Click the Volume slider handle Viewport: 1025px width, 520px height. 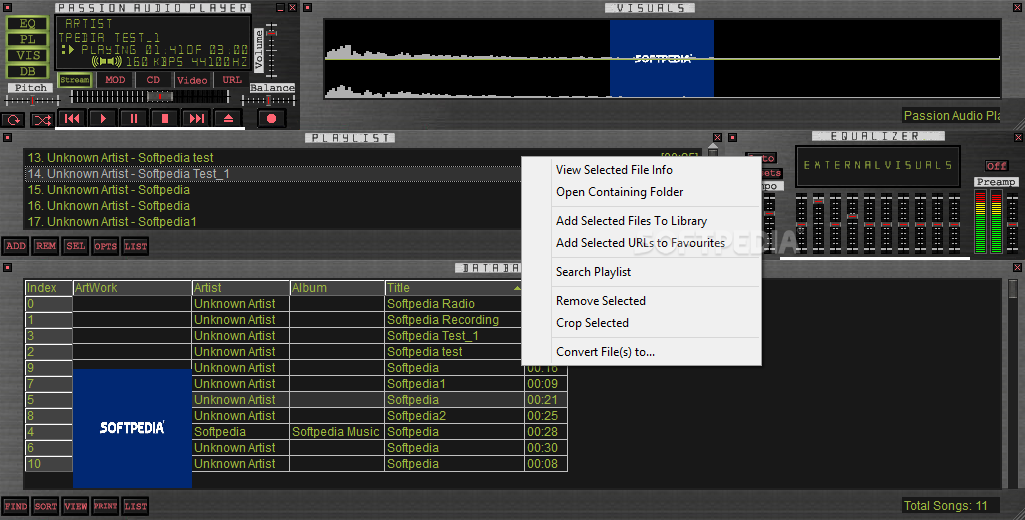tap(271, 31)
